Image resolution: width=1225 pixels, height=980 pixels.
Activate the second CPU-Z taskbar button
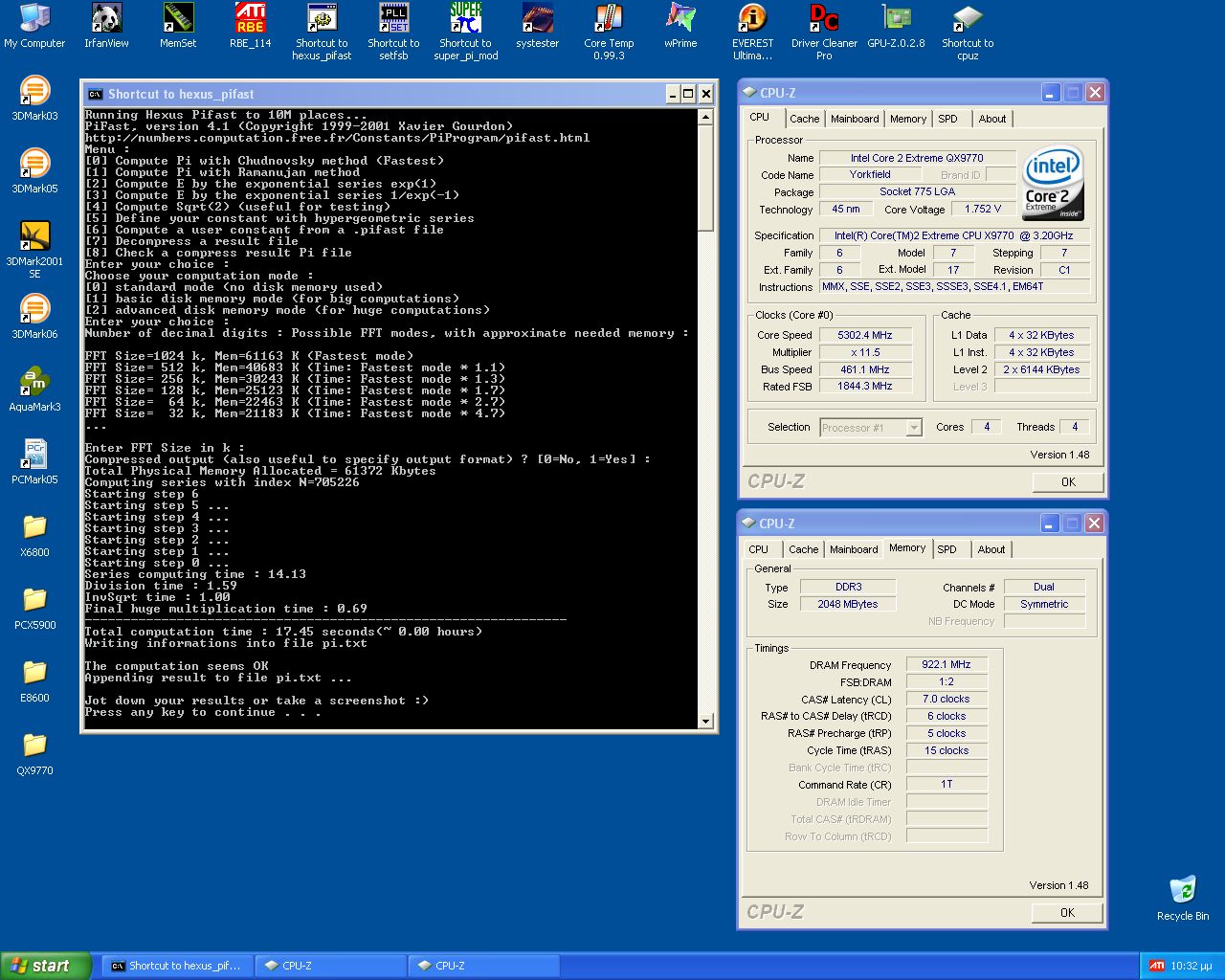483,966
